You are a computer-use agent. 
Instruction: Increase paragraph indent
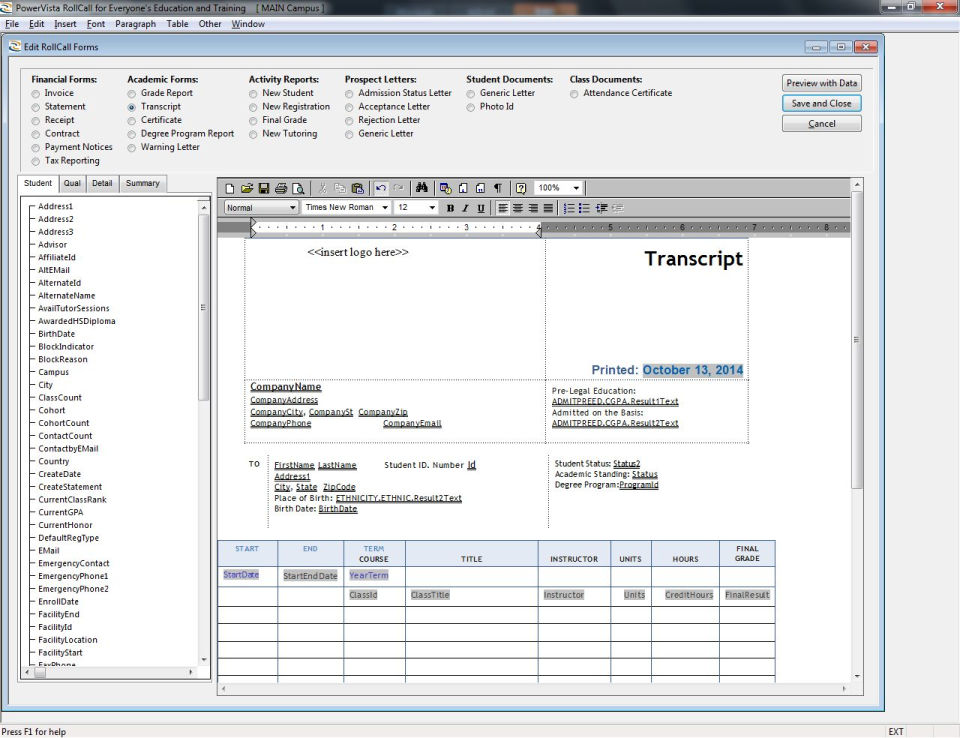pos(602,208)
